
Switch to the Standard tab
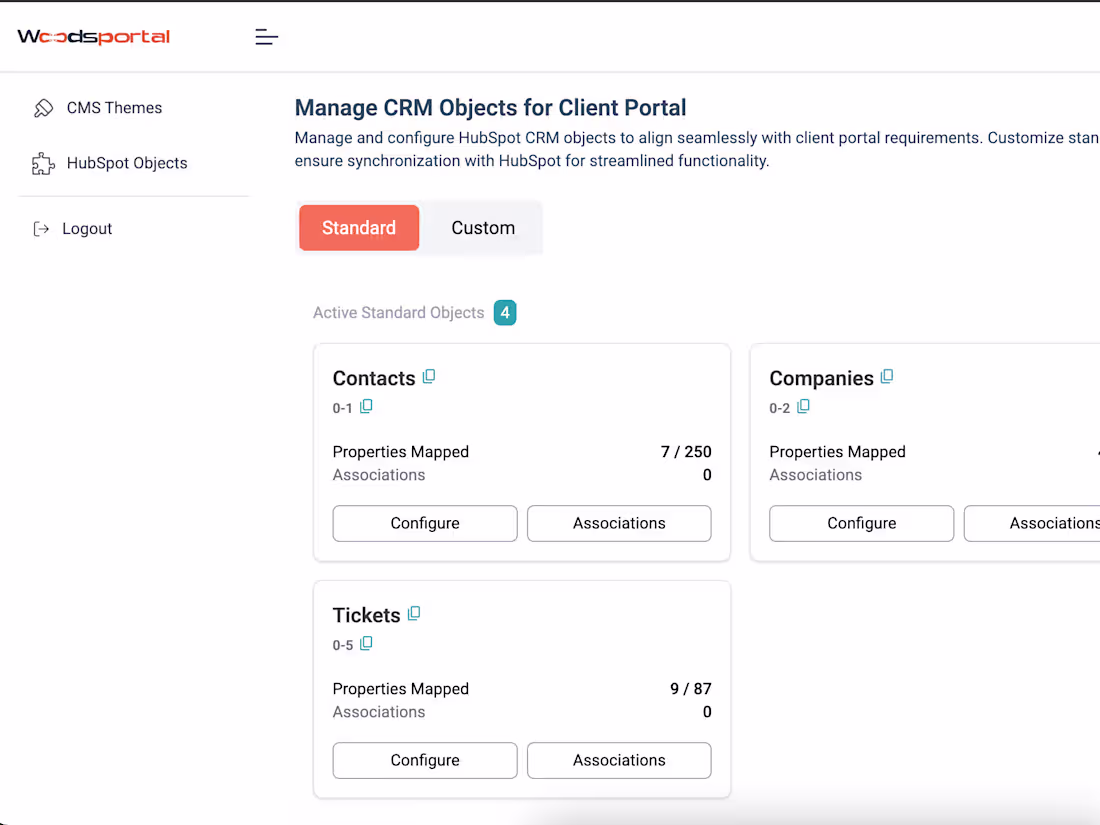pyautogui.click(x=358, y=228)
